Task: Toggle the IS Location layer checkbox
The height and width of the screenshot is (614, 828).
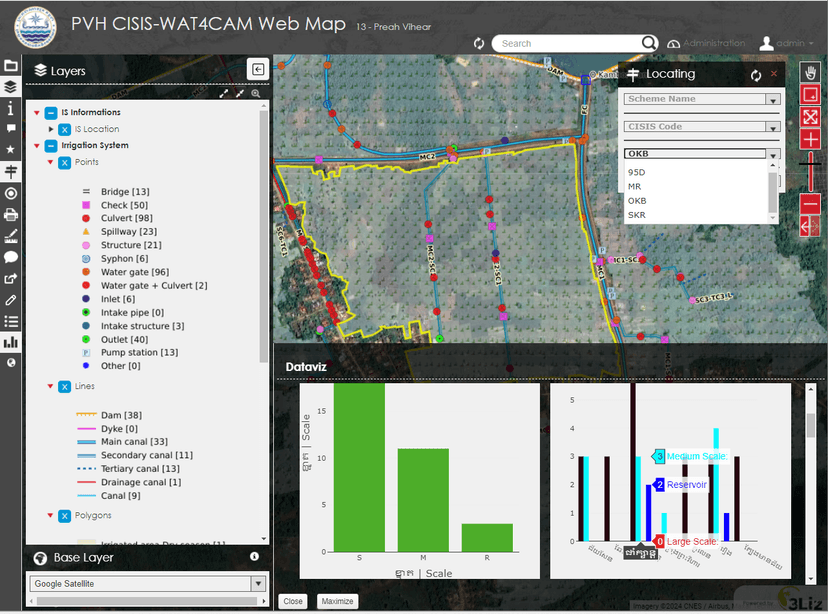Action: click(65, 129)
